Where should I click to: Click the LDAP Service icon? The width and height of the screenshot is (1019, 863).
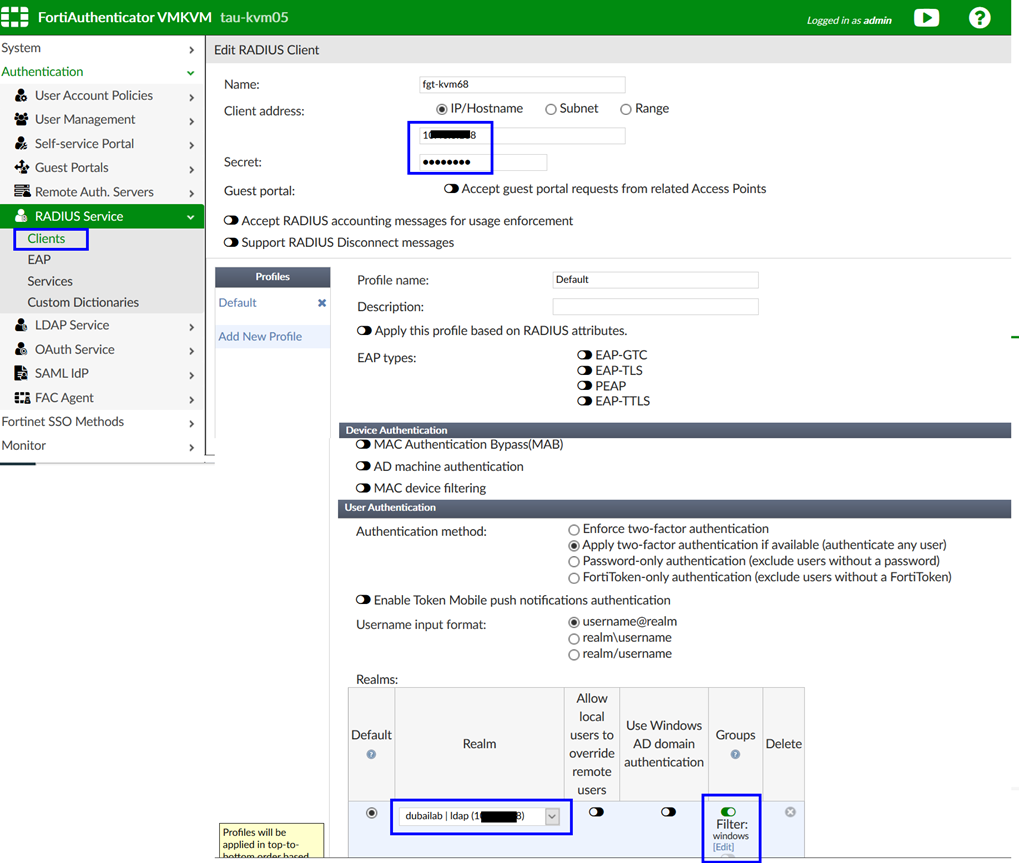[x=21, y=325]
